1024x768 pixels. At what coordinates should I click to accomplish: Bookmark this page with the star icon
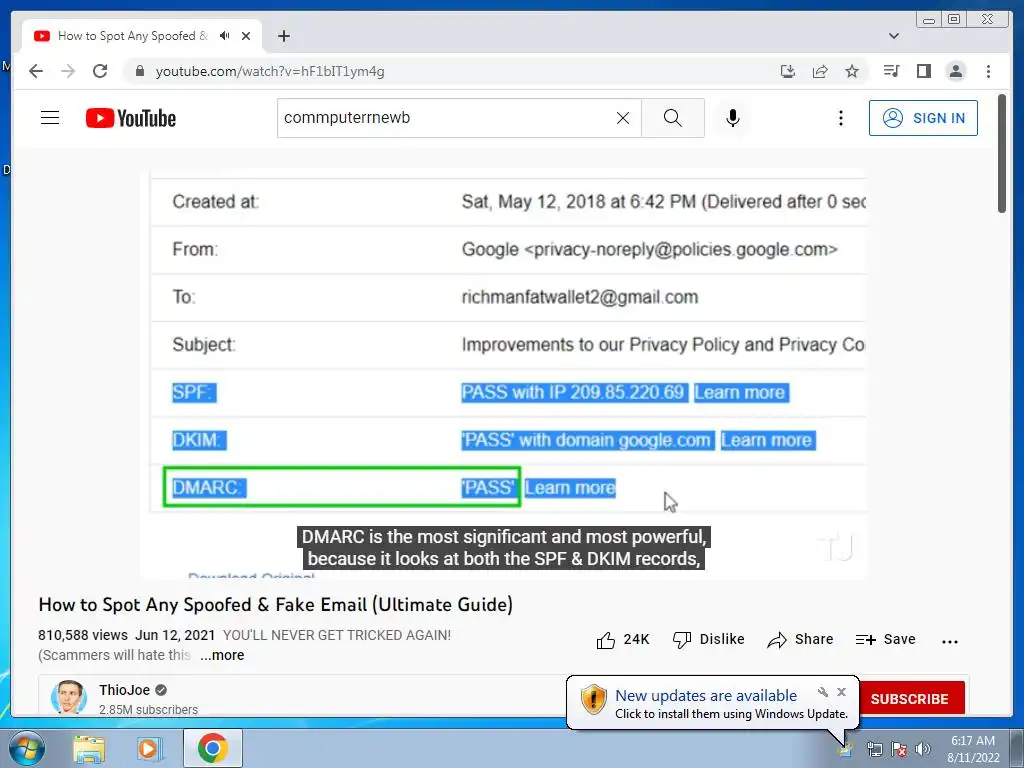(852, 71)
